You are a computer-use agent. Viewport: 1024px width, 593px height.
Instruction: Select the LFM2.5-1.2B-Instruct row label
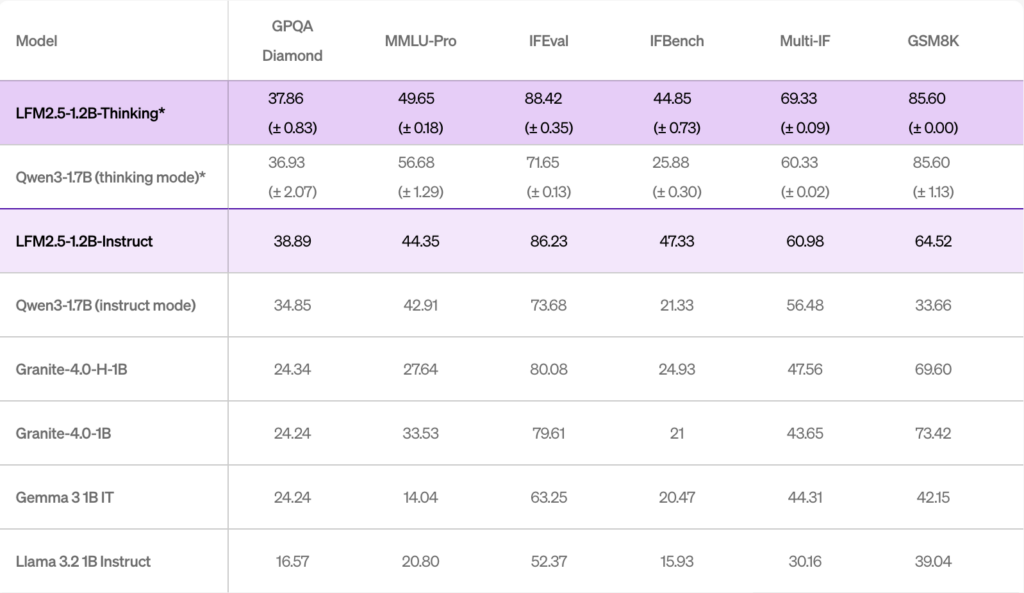coord(84,241)
